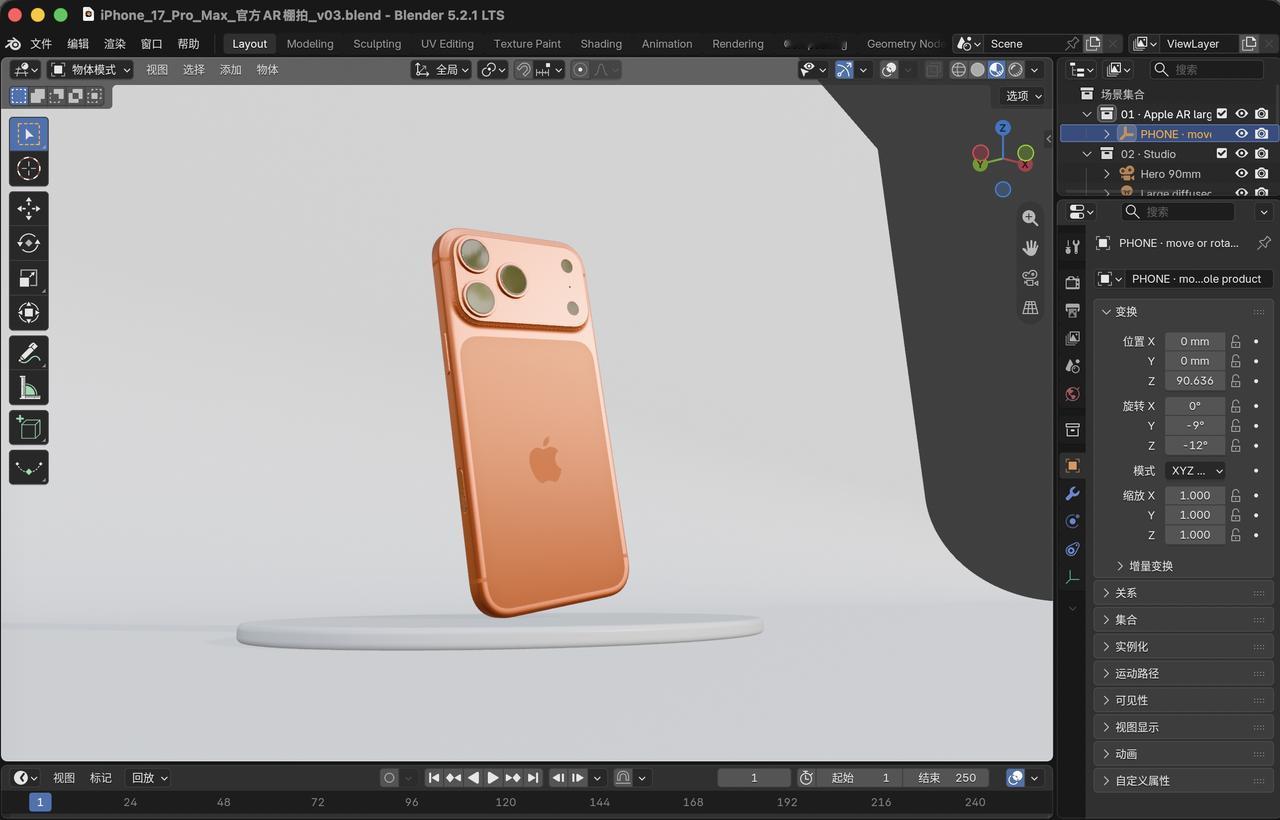Toggle the lock for Location X
The width and height of the screenshot is (1280, 820).
1236,341
